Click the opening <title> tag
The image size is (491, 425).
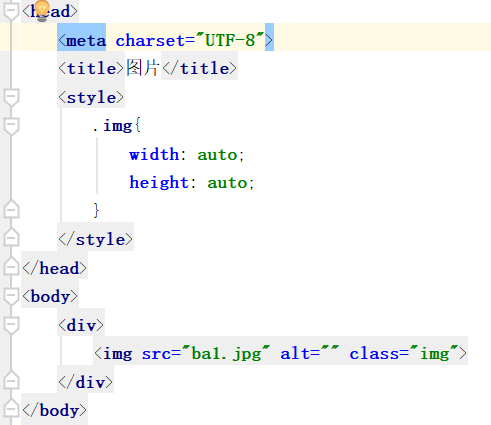pos(91,68)
